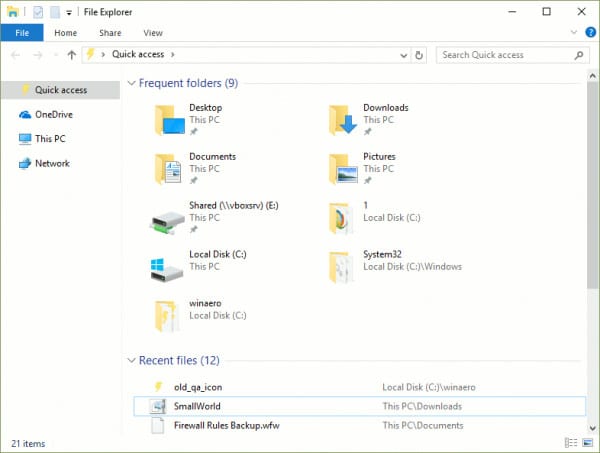
Task: Select the Desktop folder icon
Action: coord(170,120)
